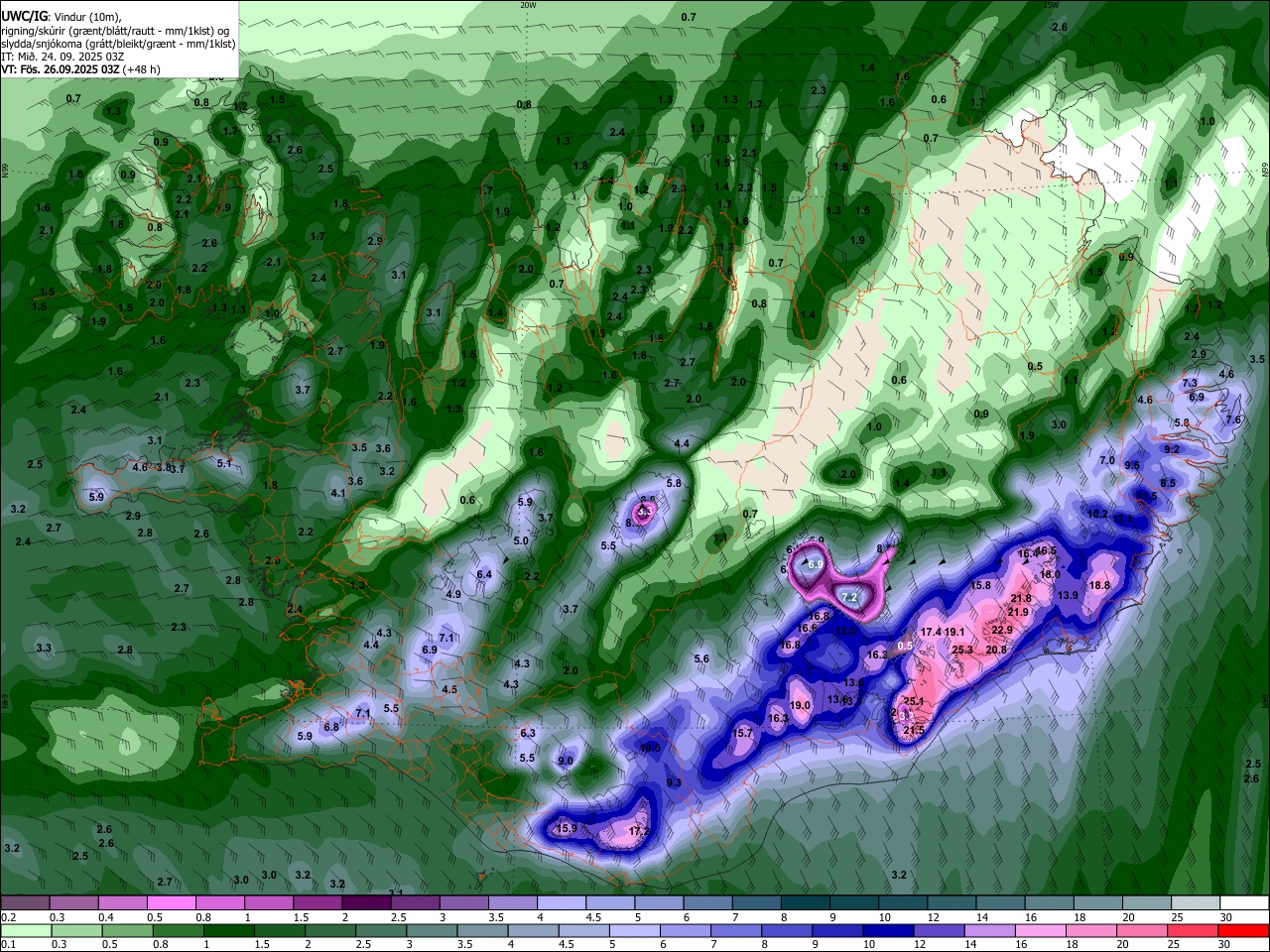The height and width of the screenshot is (952, 1270).
Task: Select dark navy 10–12 swatch in bottom legend
Action: coord(889,930)
